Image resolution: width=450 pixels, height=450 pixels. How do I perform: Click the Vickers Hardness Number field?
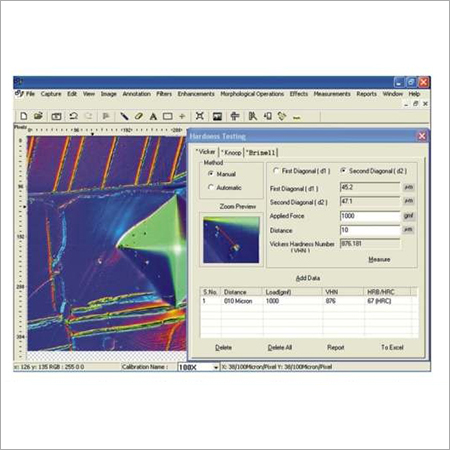click(x=370, y=244)
